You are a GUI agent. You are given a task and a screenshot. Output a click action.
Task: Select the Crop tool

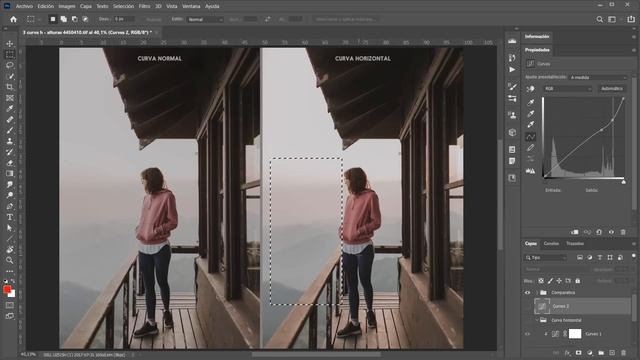point(10,87)
